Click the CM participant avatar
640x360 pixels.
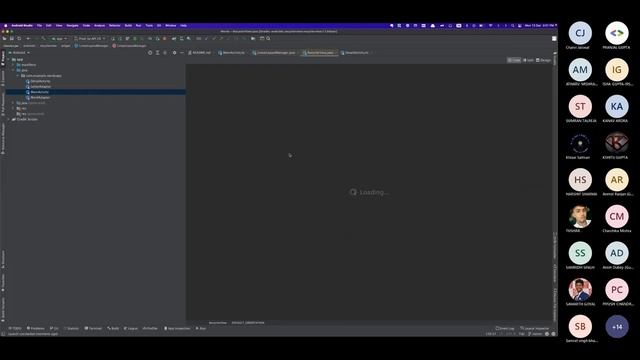coord(617,216)
